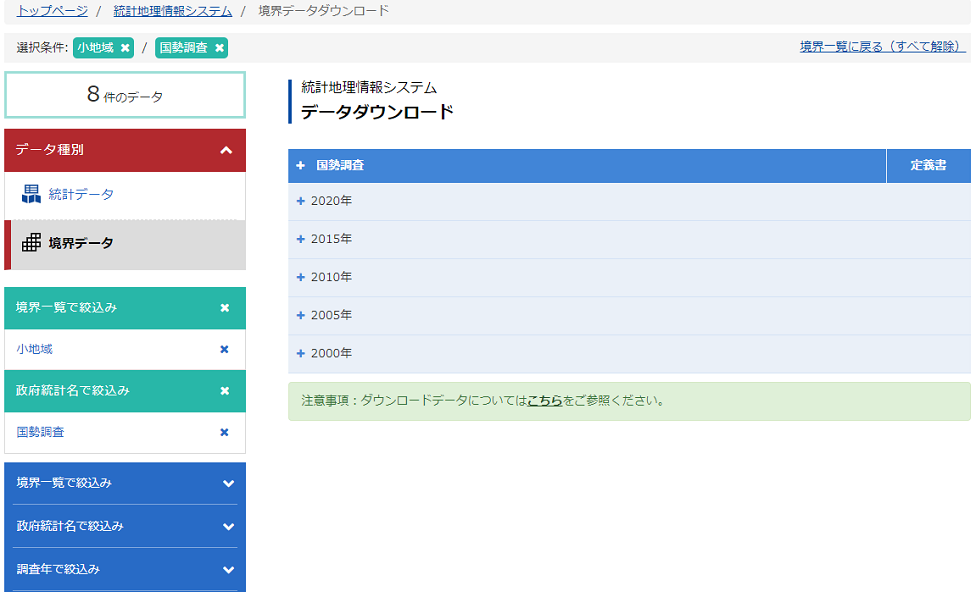
Task: Clear the teal 政府統計名で絞込み filter header
Action: tap(225, 391)
